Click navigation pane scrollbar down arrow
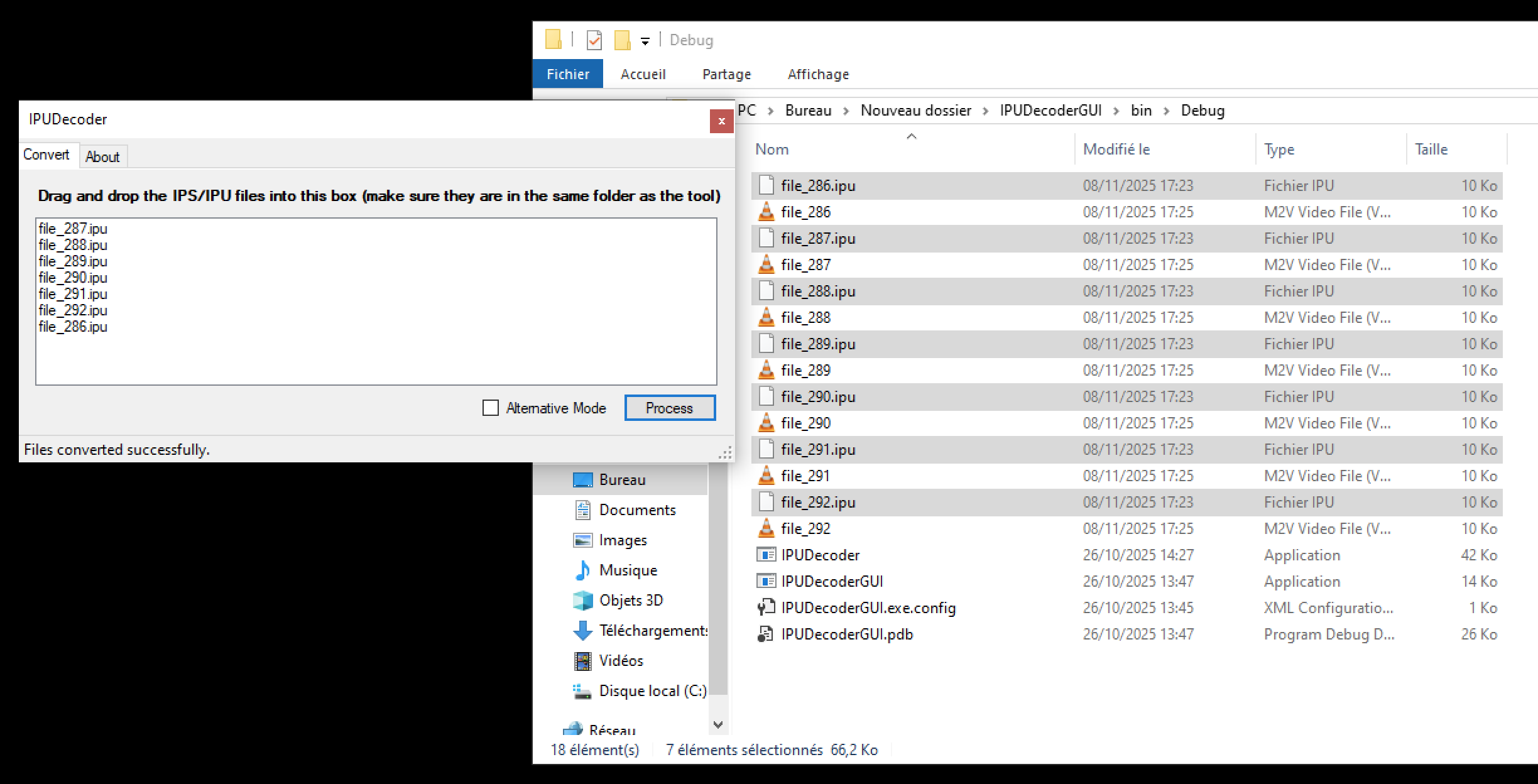Screen dimensions: 1538x784 click(x=718, y=724)
